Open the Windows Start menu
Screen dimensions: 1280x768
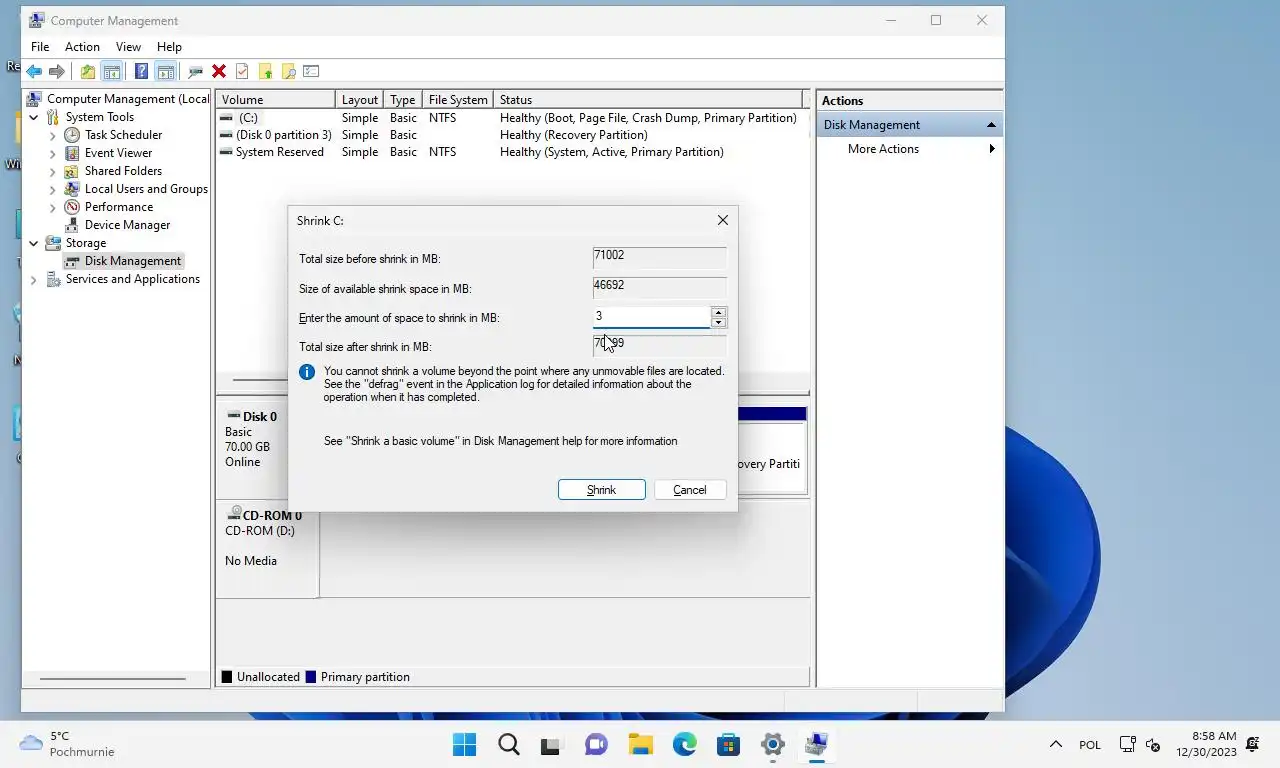464,744
